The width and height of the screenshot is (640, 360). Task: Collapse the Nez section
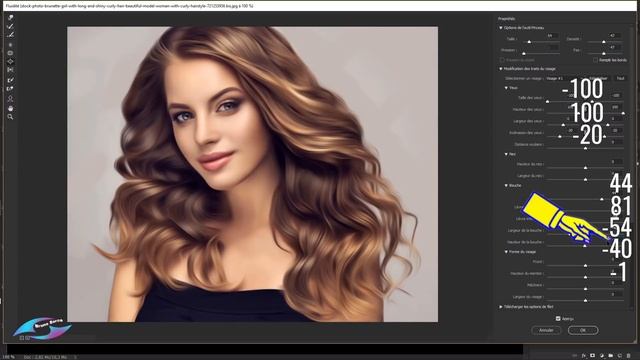point(506,154)
